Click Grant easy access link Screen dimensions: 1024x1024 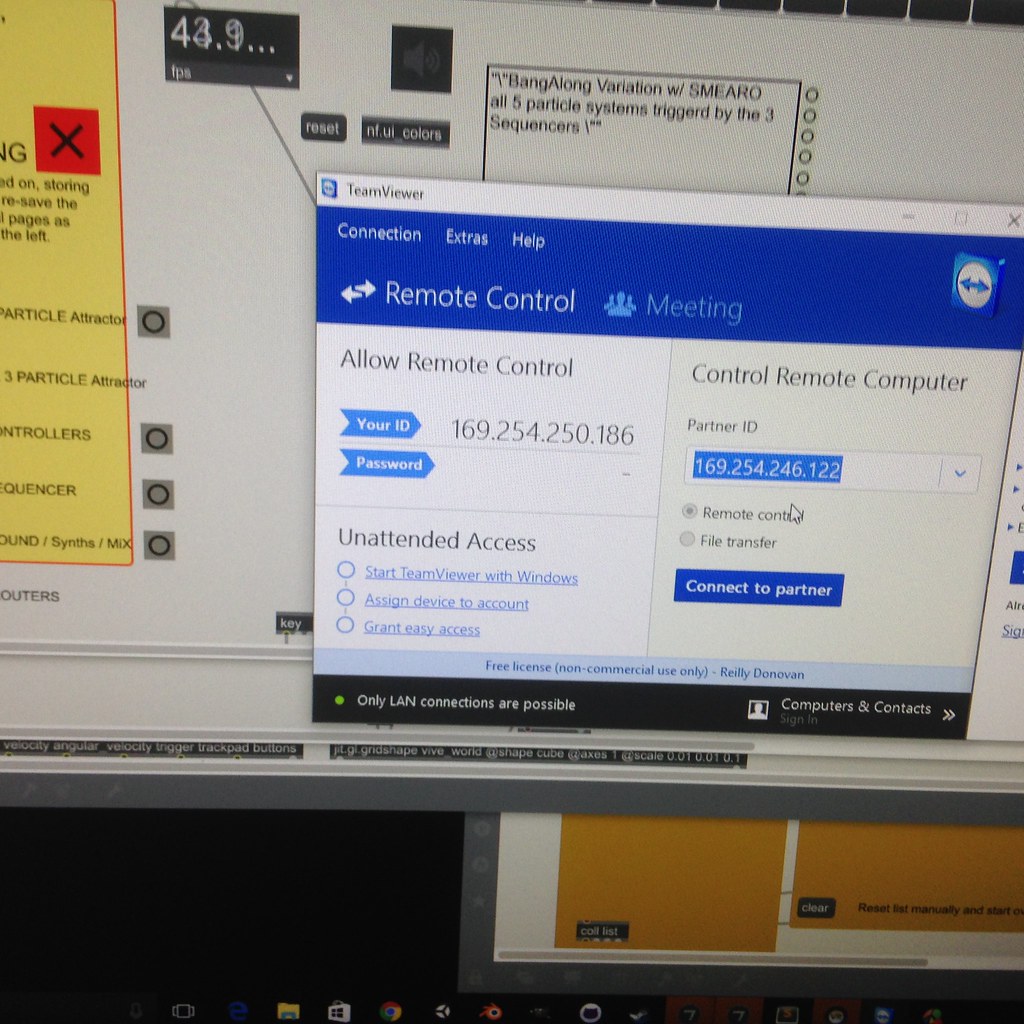422,628
